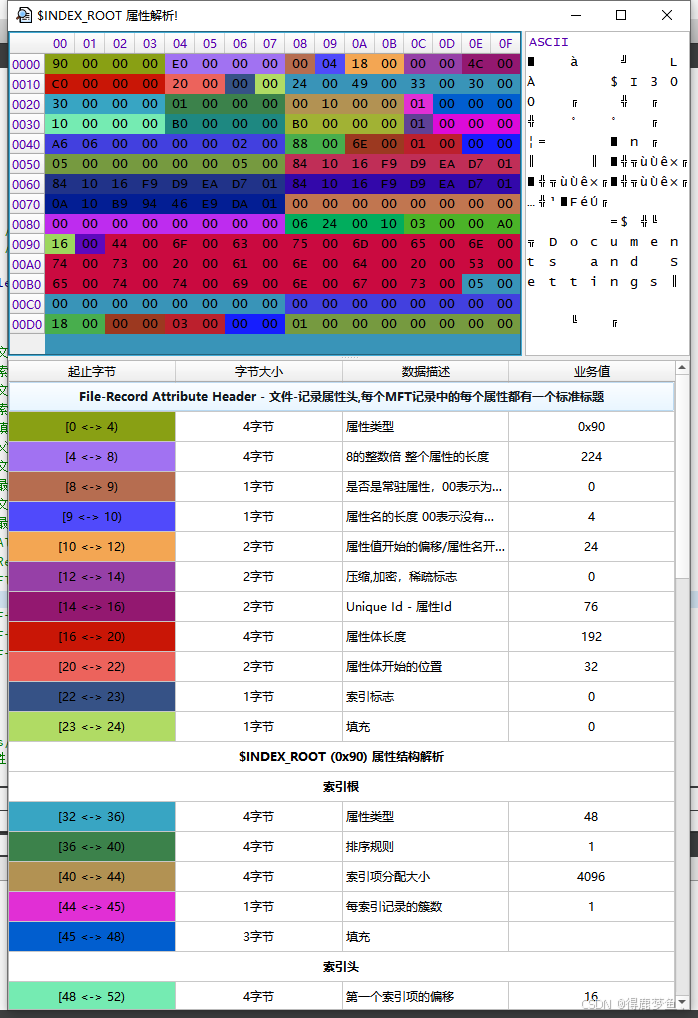Select the File-Record Attribute Header group row
Viewport: 698px width, 1018px height.
[342, 397]
